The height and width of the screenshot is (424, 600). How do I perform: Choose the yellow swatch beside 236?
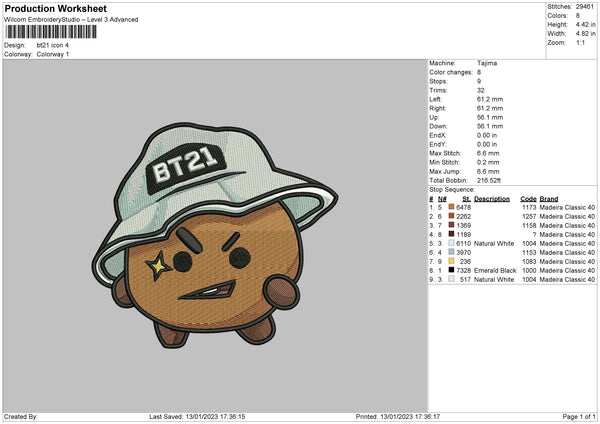pyautogui.click(x=451, y=261)
